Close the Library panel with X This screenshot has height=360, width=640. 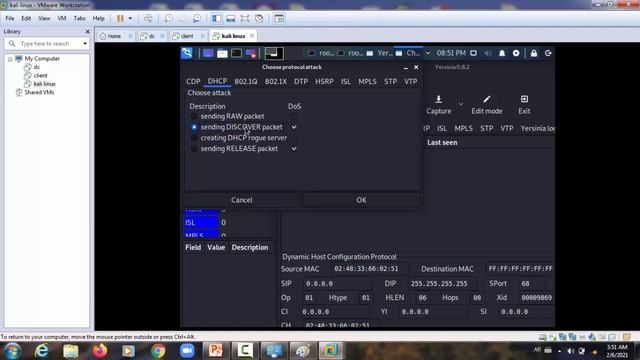(x=87, y=31)
